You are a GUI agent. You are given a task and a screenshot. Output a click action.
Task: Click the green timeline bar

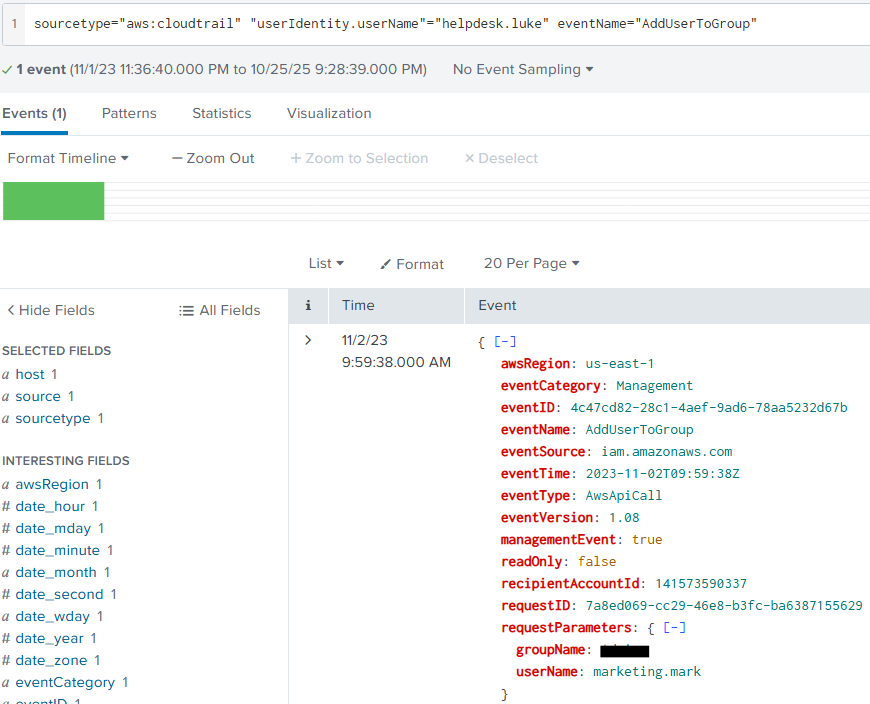pyautogui.click(x=54, y=201)
